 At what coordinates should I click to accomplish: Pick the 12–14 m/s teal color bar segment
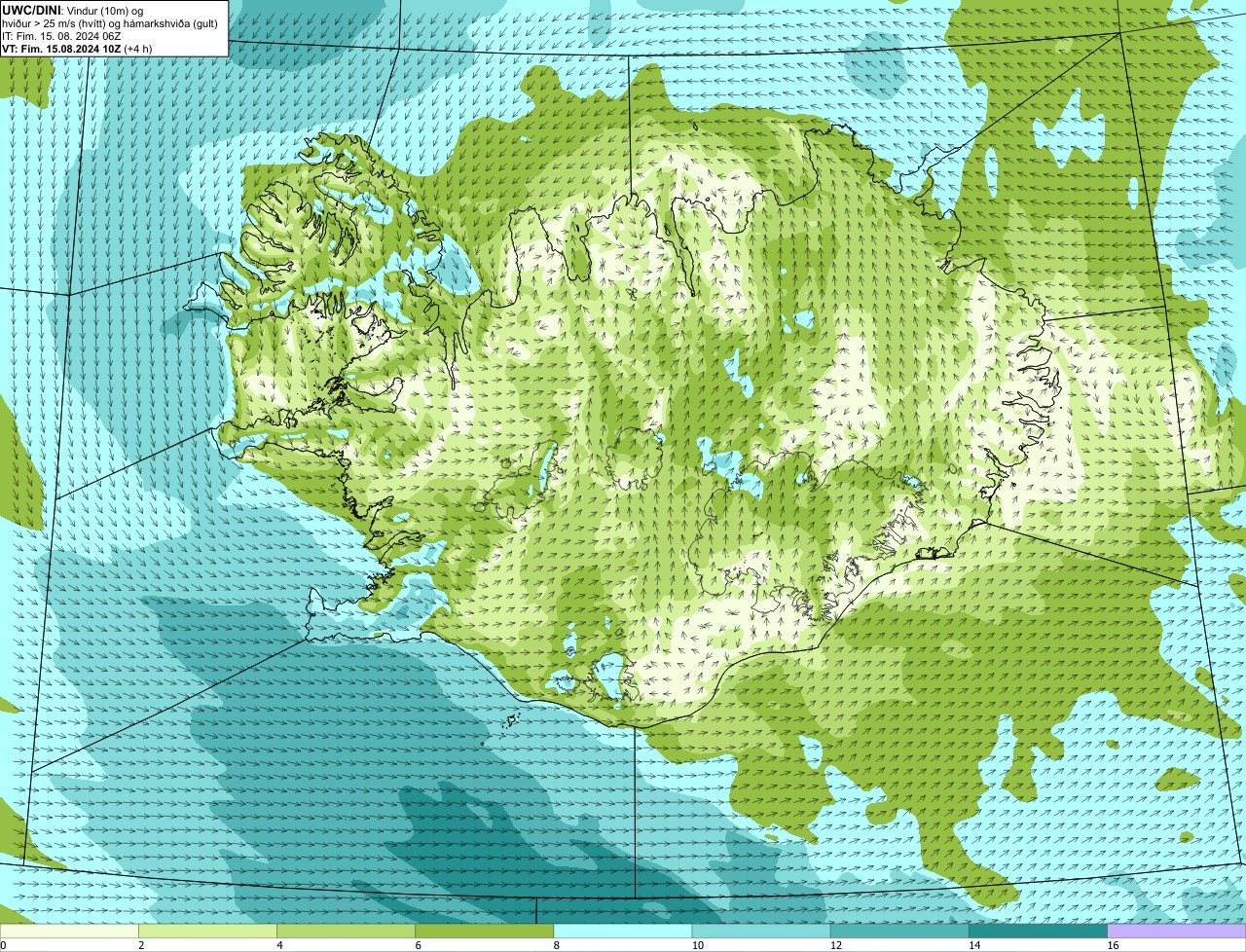[899, 931]
